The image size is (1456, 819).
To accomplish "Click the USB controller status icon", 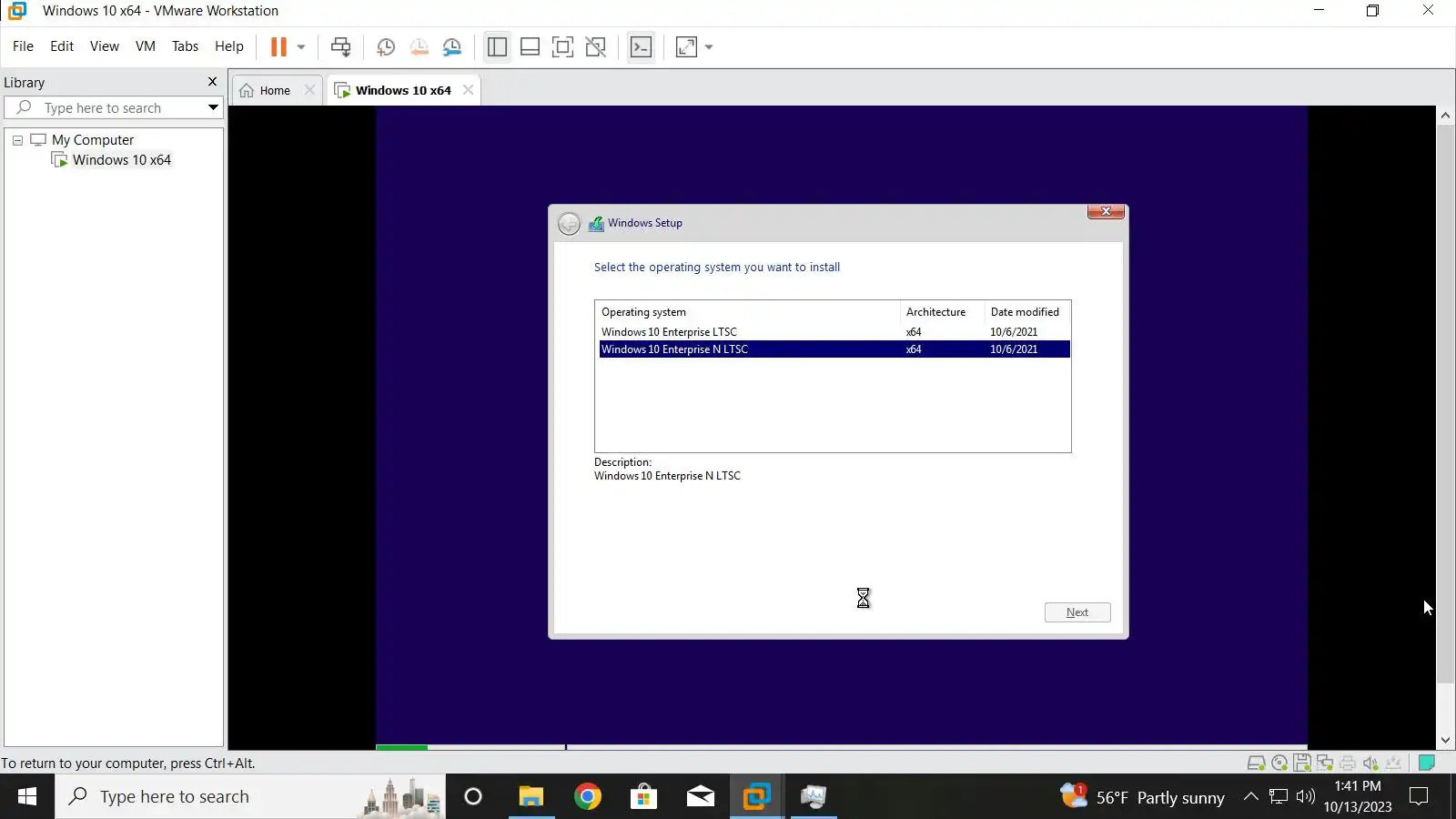I will (x=1393, y=763).
